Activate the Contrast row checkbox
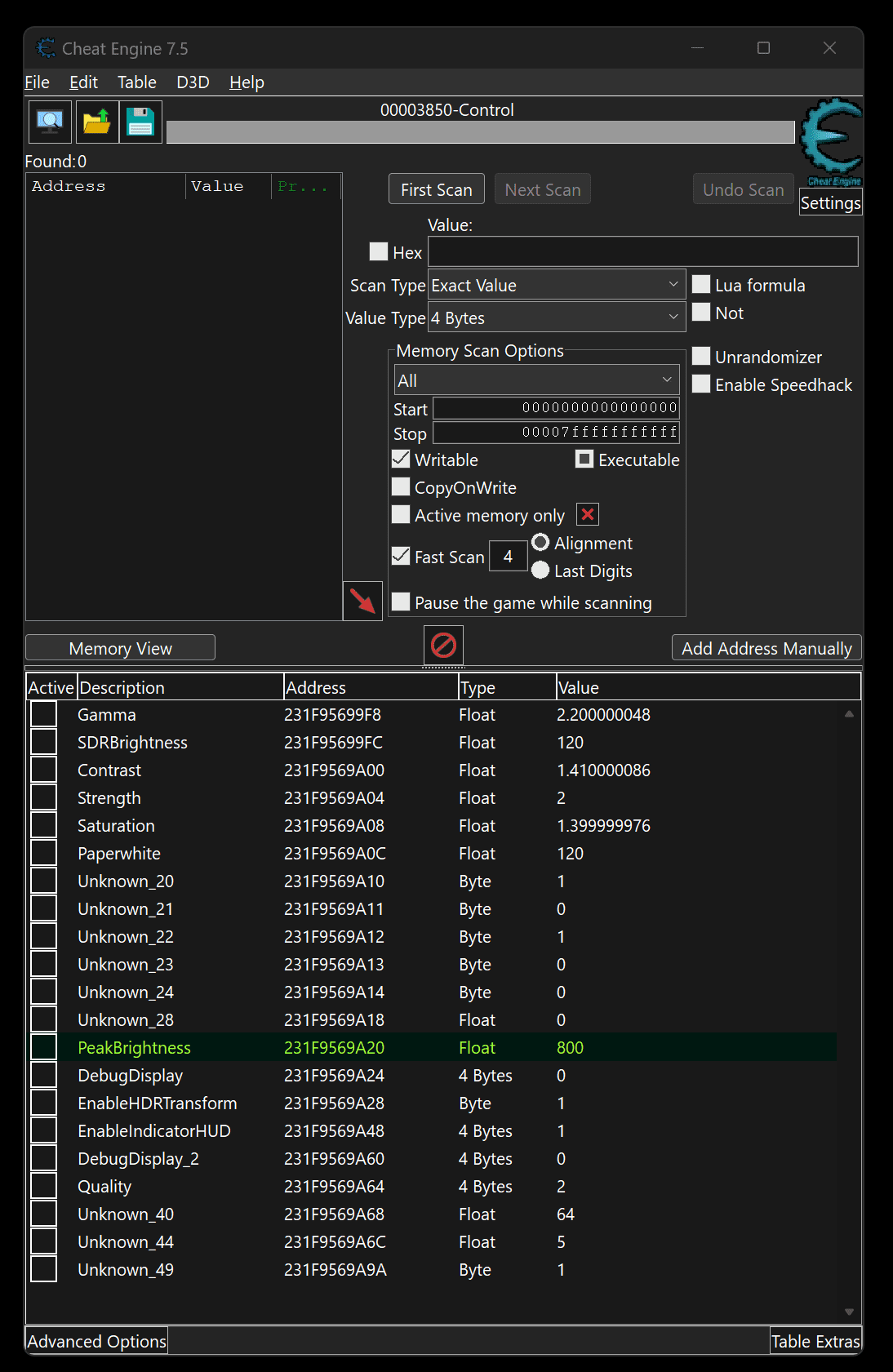 [x=43, y=770]
